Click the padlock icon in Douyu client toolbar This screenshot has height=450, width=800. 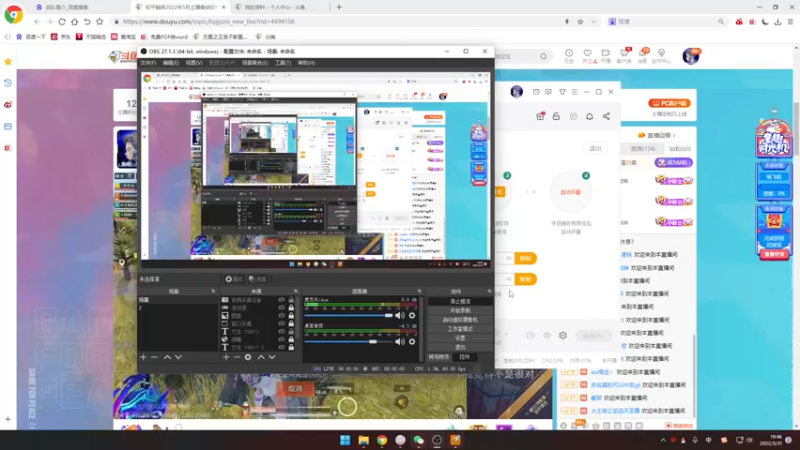[556, 116]
